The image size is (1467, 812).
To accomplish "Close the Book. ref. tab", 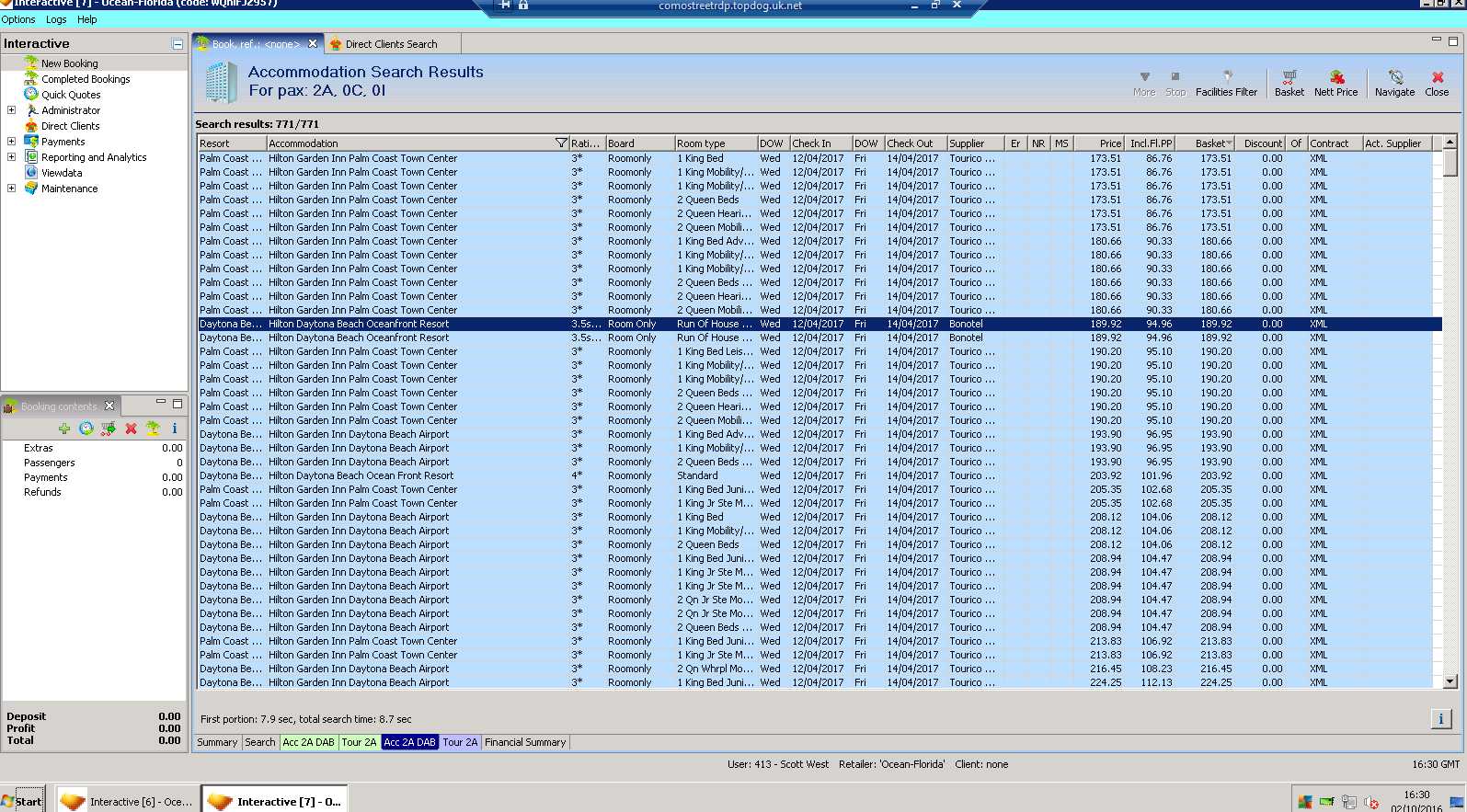I will coord(313,43).
